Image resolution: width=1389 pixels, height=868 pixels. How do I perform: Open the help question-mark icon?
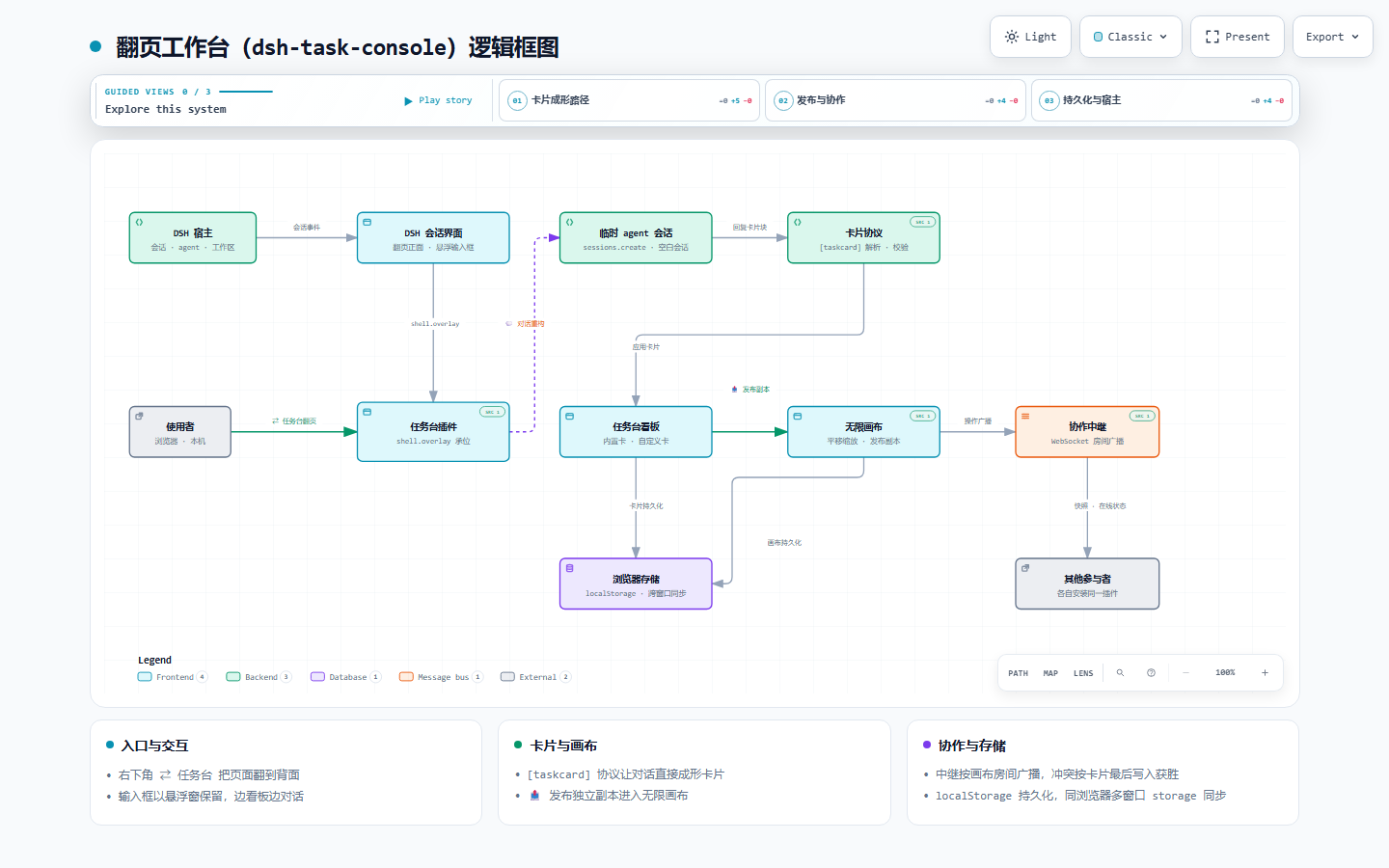click(x=1151, y=673)
